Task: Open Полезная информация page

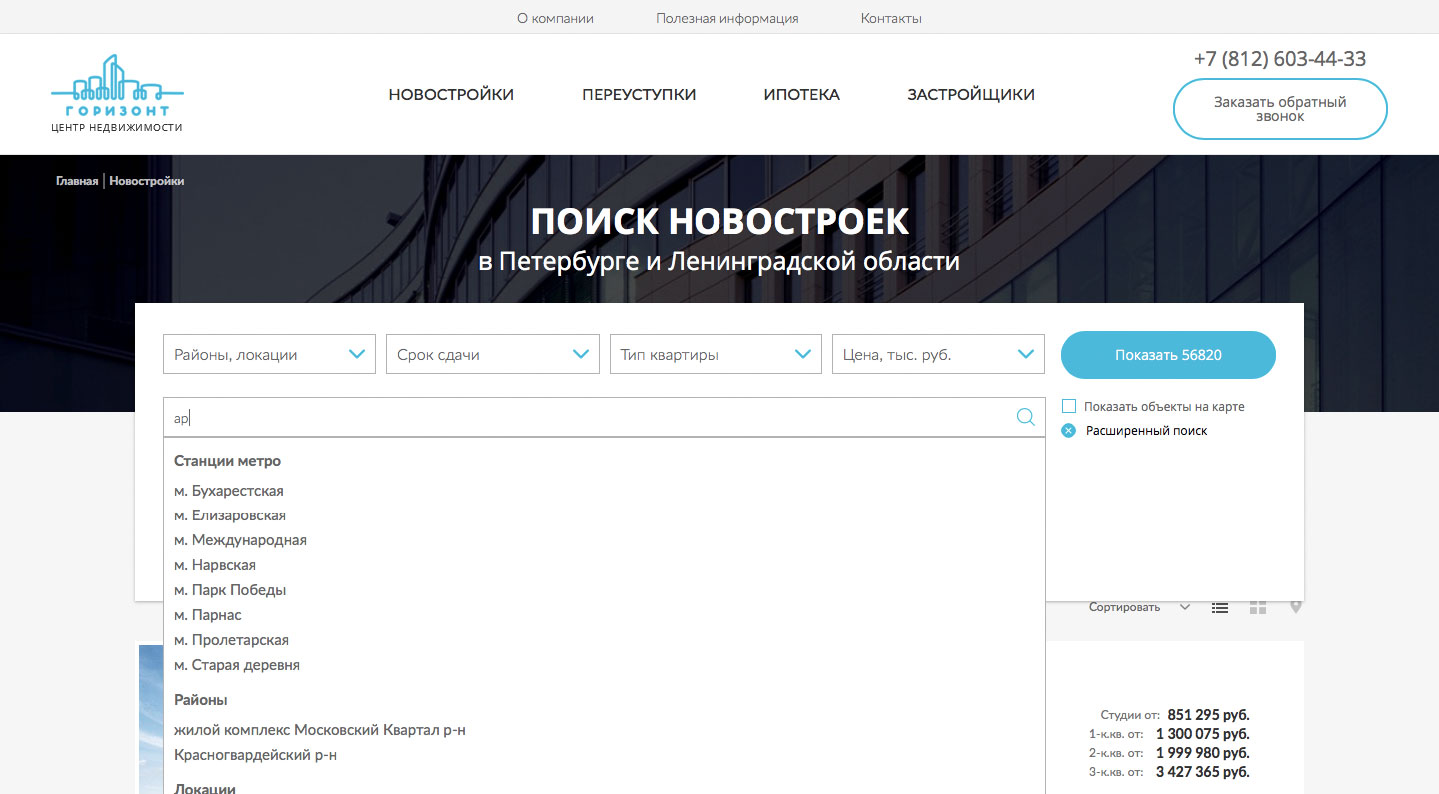Action: tap(727, 18)
